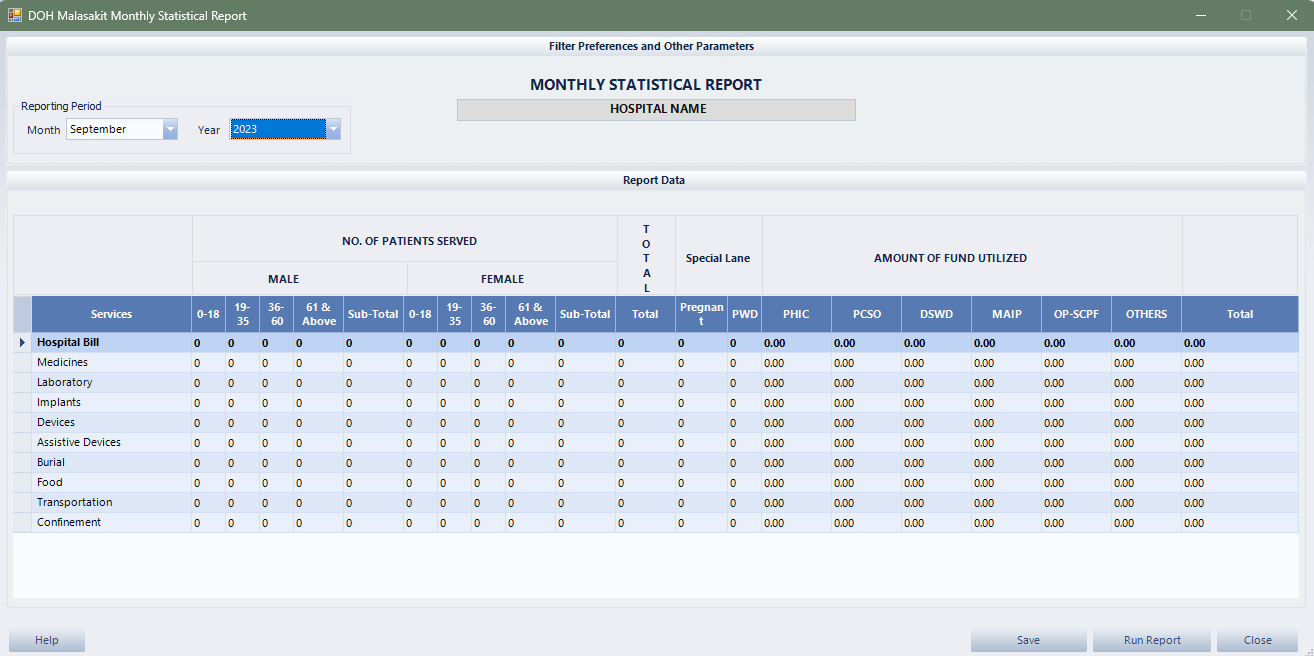1314x656 pixels.
Task: Click the Close button at bottom right
Action: click(1258, 640)
